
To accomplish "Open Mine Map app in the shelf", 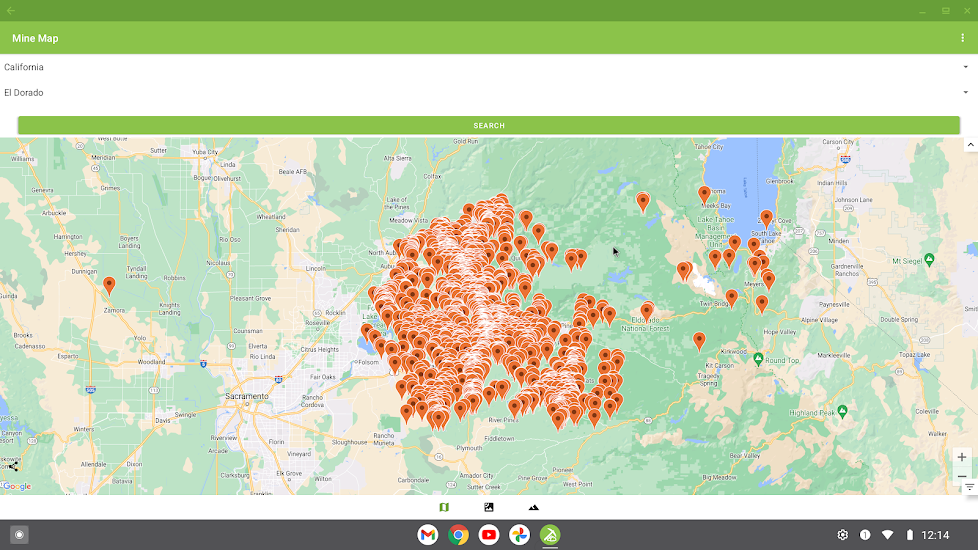I will (550, 535).
